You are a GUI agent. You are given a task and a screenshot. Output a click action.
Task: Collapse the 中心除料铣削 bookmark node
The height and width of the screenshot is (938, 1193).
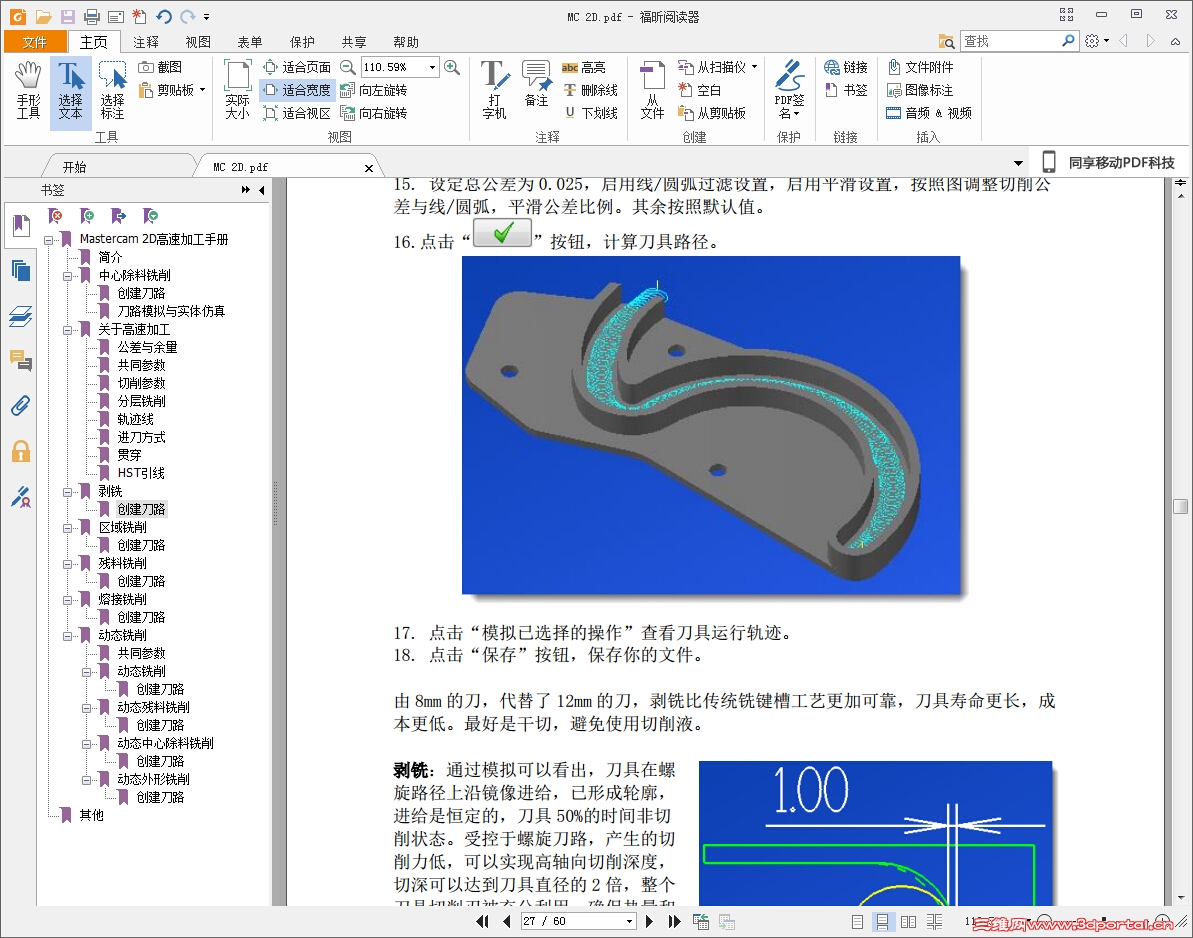tap(68, 275)
